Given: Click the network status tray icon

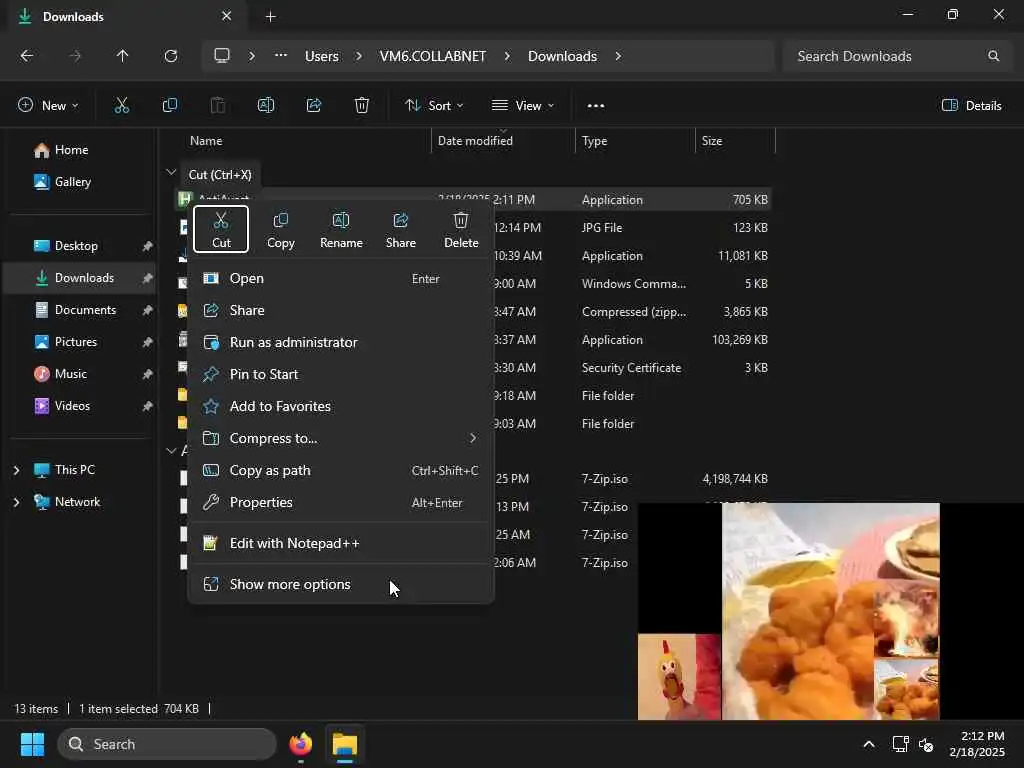Looking at the screenshot, I should pos(901,744).
